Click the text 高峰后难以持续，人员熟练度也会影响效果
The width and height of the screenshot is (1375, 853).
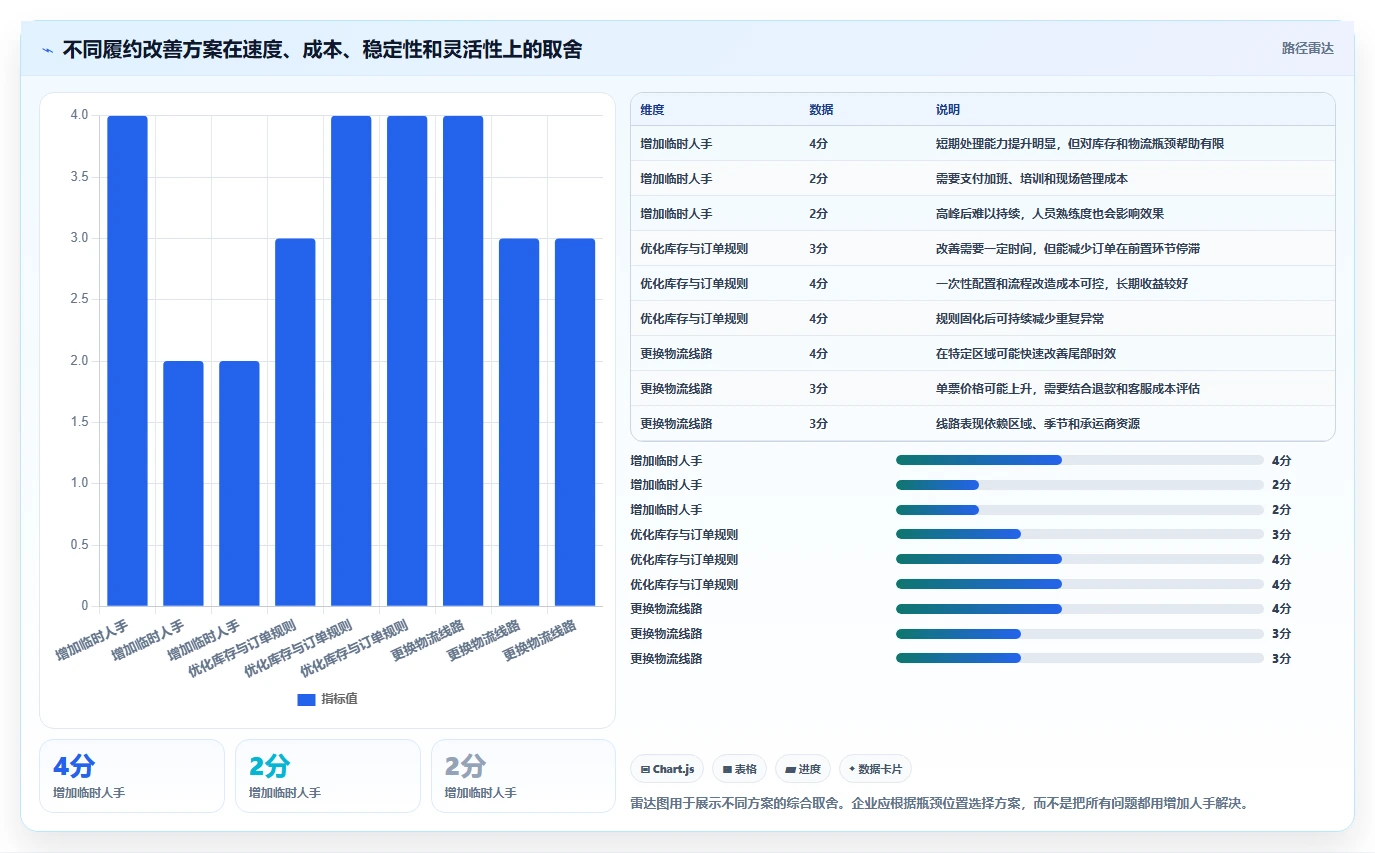[x=1050, y=214]
